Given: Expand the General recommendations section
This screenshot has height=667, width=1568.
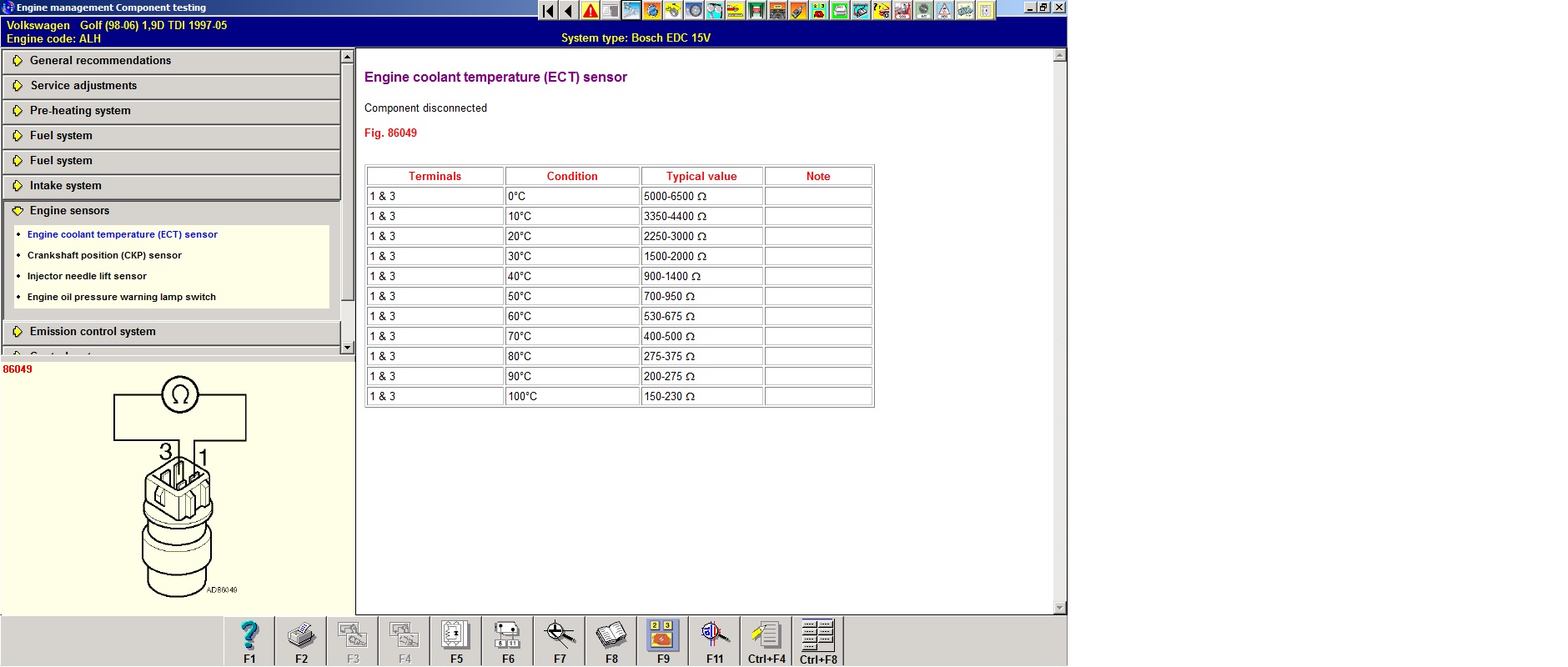Looking at the screenshot, I should pyautogui.click(x=100, y=61).
